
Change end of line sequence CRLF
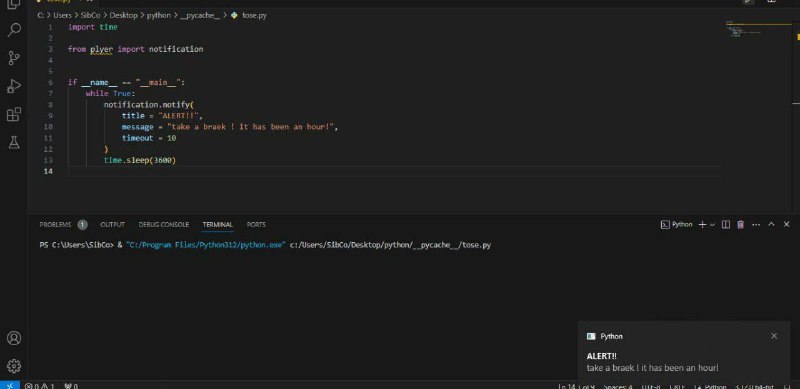(677, 386)
